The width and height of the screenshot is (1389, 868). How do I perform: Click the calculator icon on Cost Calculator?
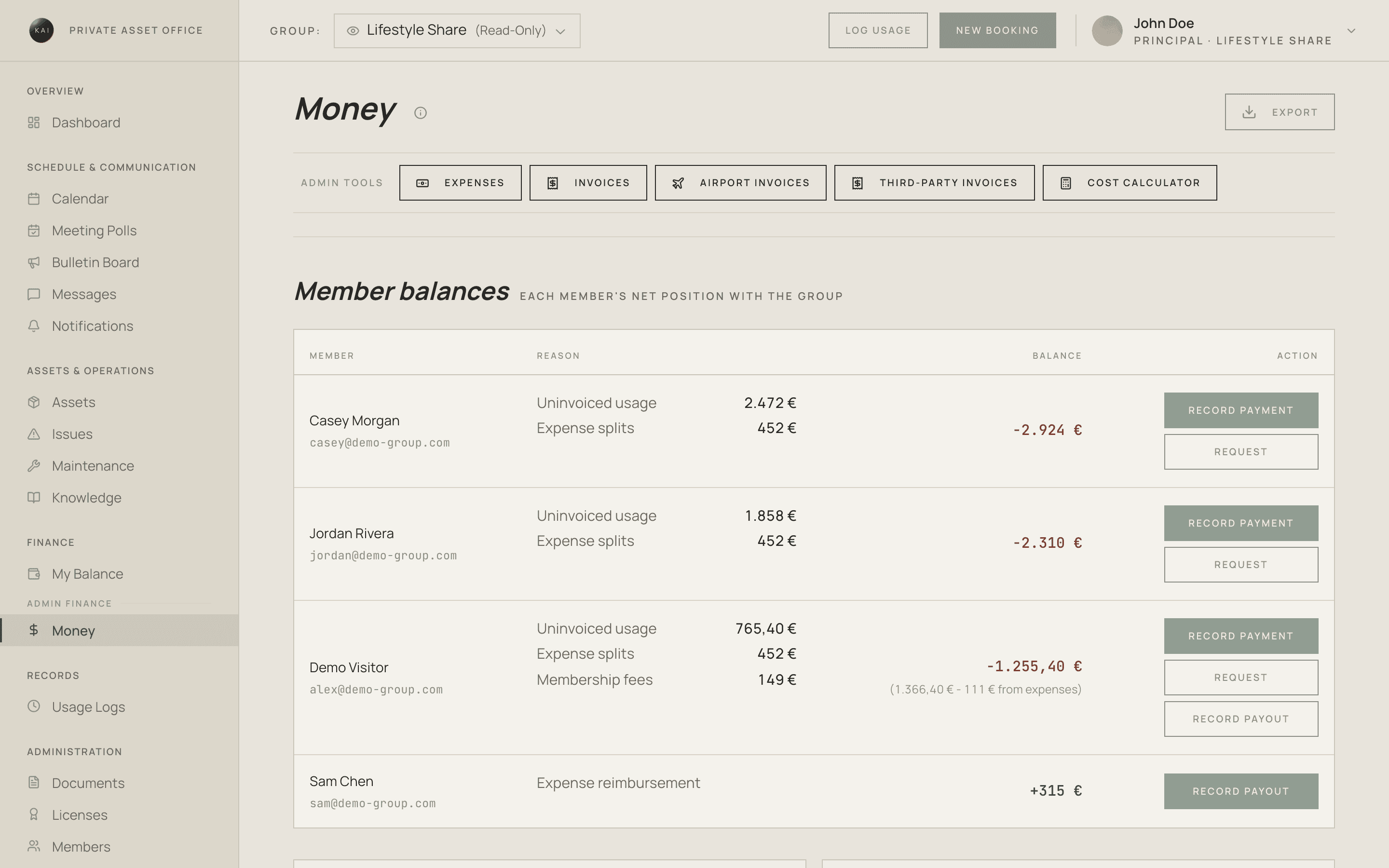coord(1066,183)
